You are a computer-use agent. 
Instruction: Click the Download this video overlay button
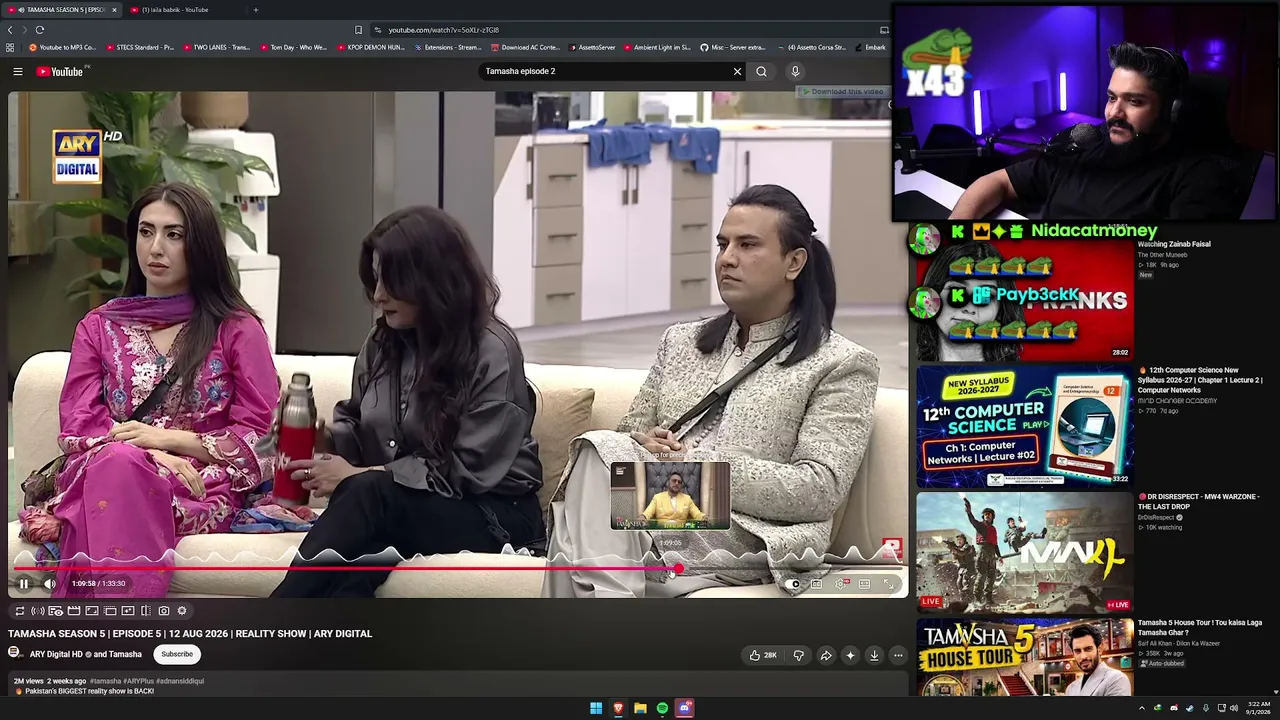pos(841,92)
